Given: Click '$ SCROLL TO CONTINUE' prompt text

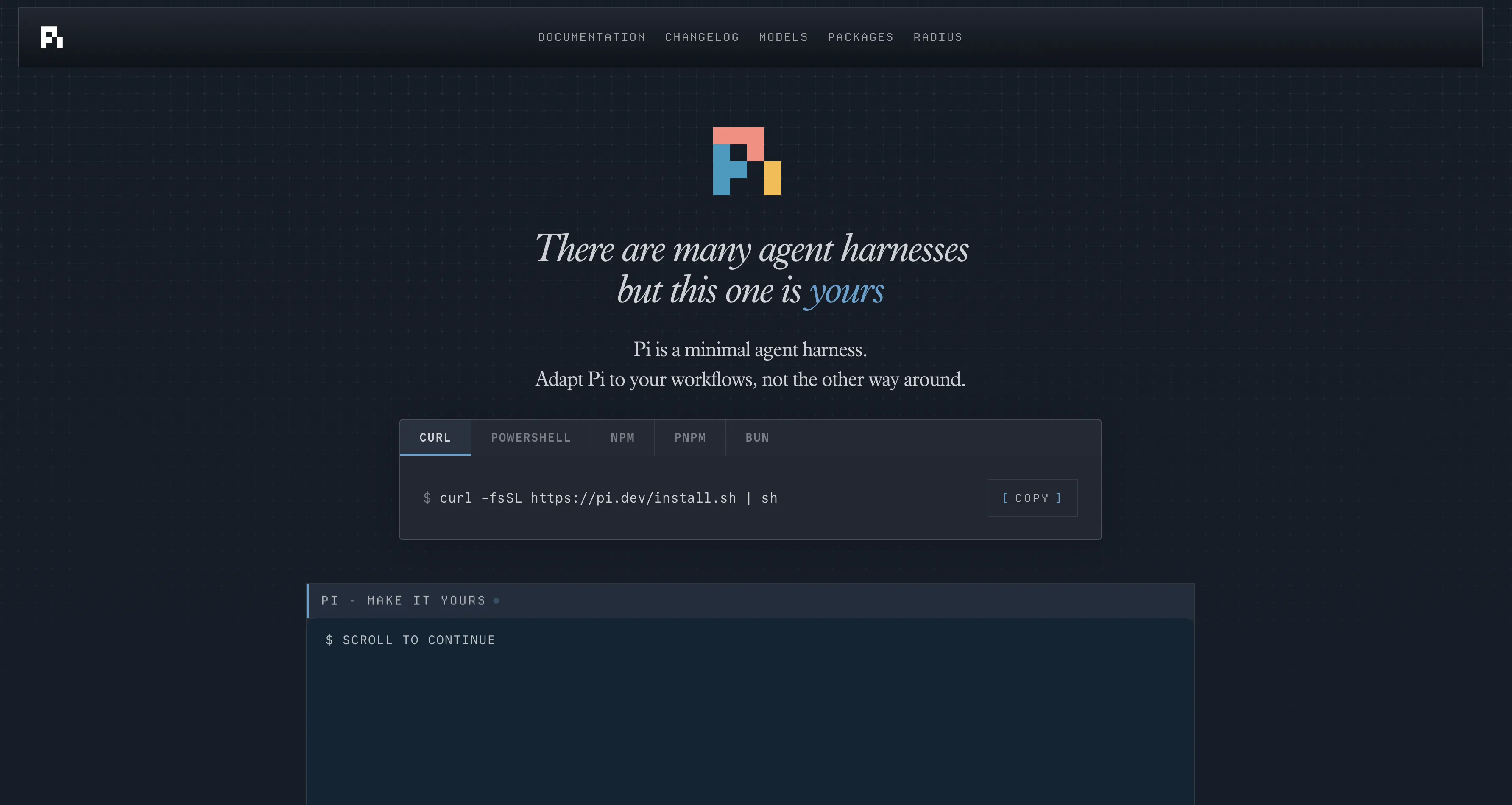Looking at the screenshot, I should pos(410,640).
